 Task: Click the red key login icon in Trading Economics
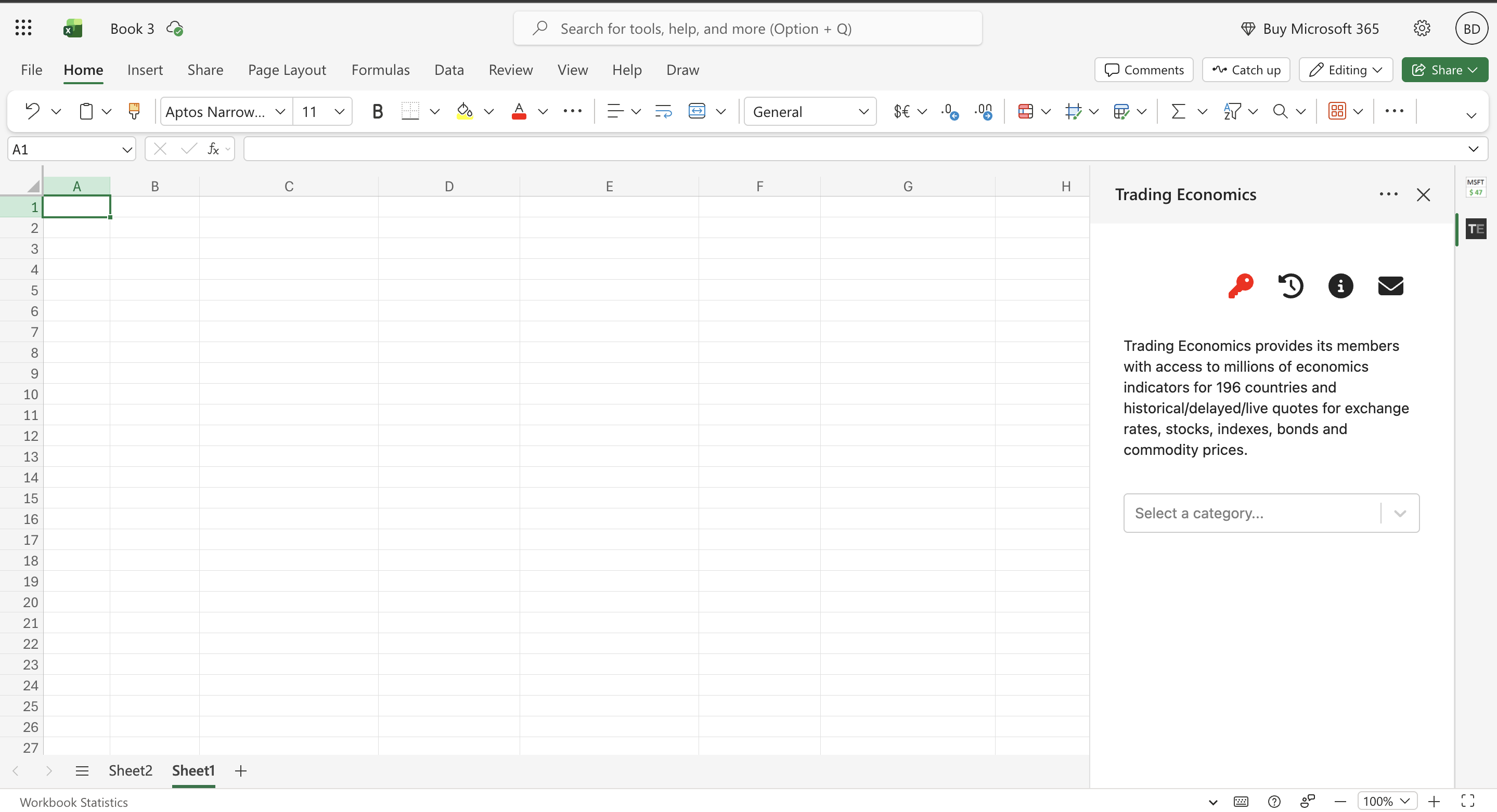tap(1241, 286)
